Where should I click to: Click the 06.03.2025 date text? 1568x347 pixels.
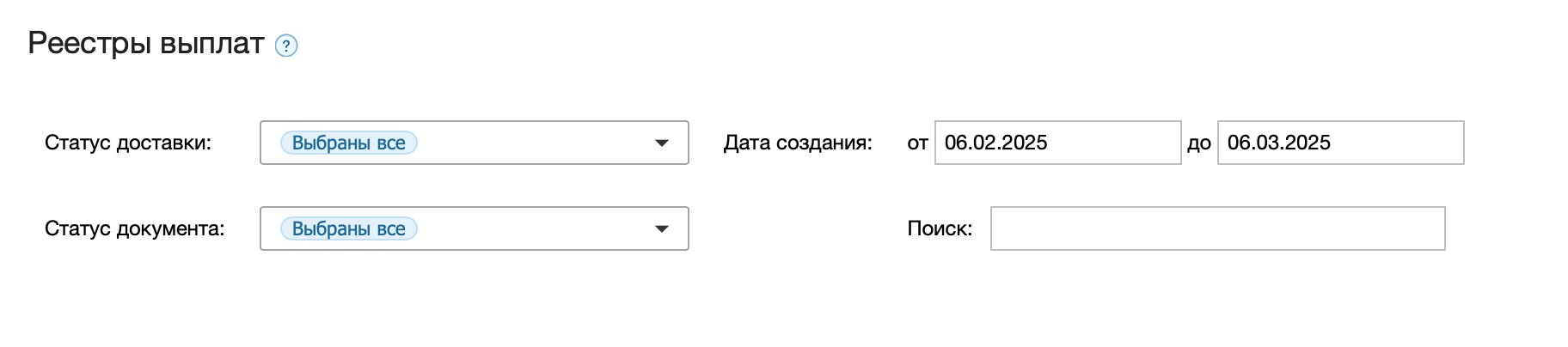tap(1278, 143)
